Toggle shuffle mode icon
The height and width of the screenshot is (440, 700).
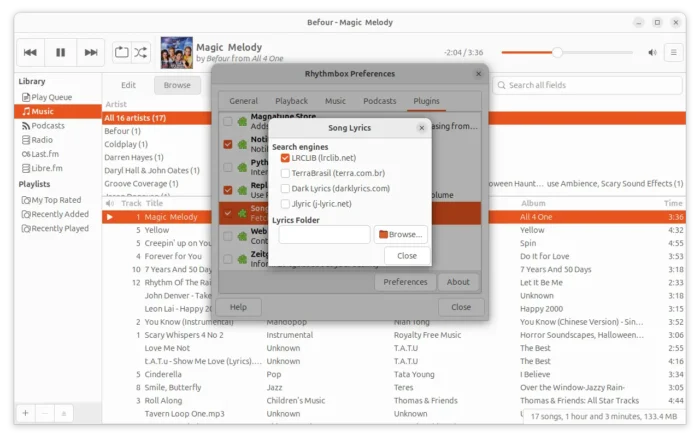141,53
